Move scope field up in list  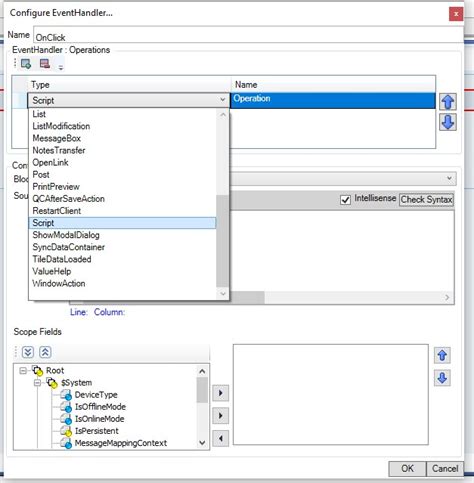[x=442, y=355]
